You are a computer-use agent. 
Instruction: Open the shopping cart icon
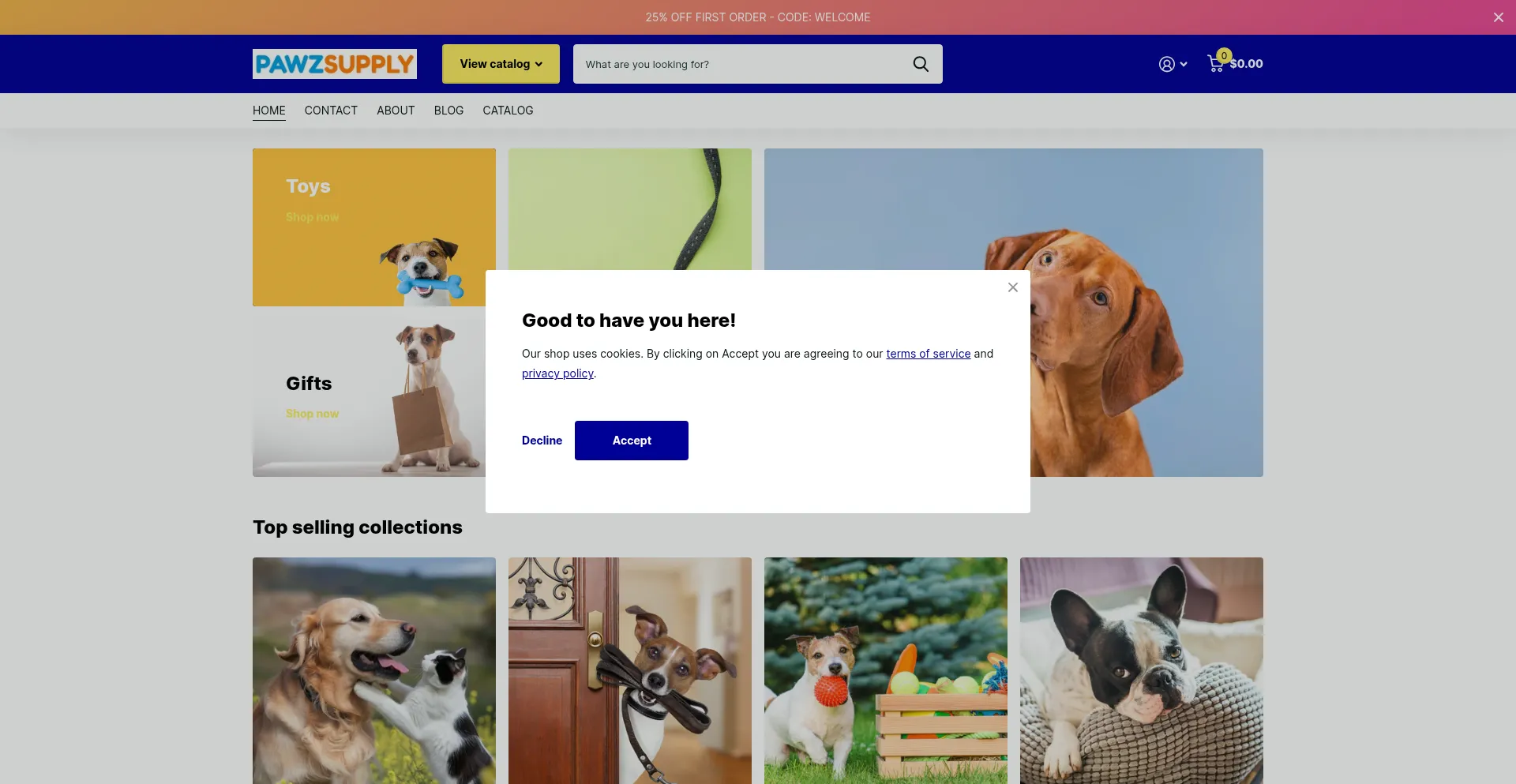click(x=1216, y=64)
